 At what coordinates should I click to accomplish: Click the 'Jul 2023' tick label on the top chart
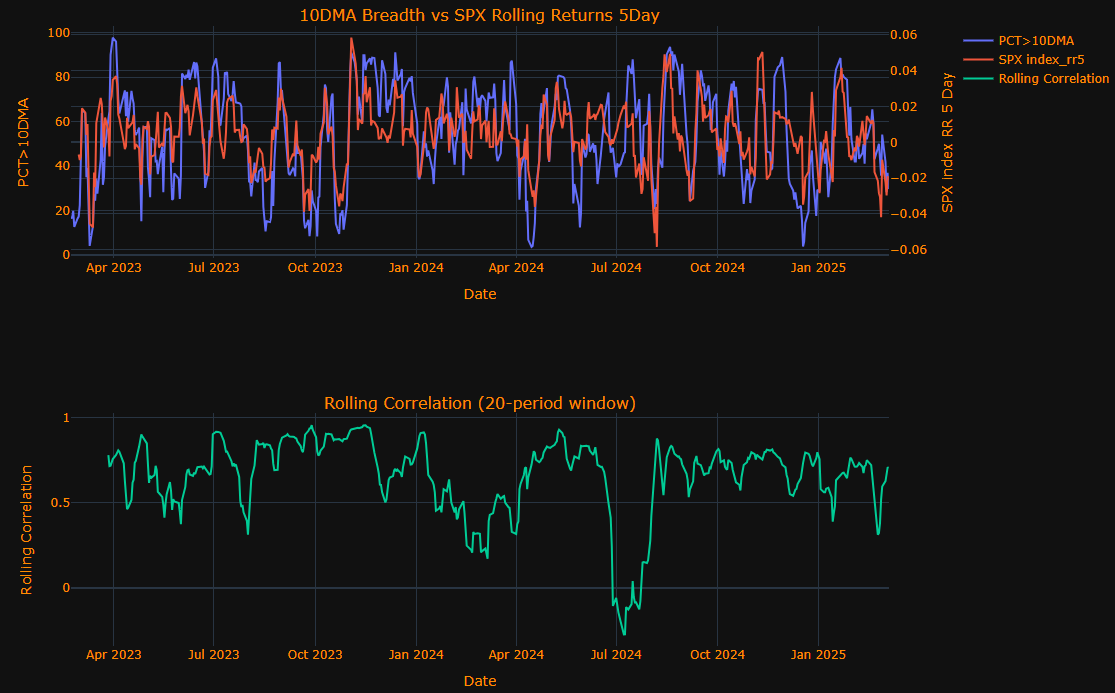pyautogui.click(x=213, y=268)
